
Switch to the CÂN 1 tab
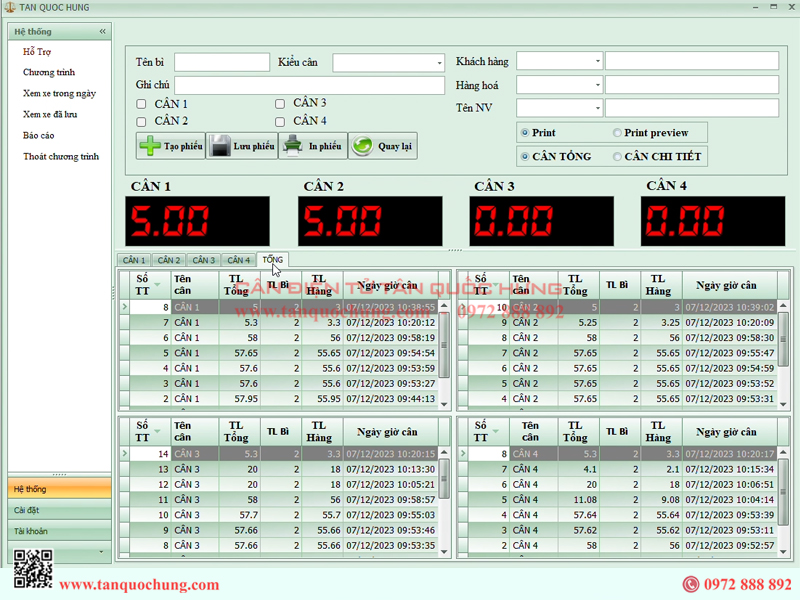tap(134, 260)
